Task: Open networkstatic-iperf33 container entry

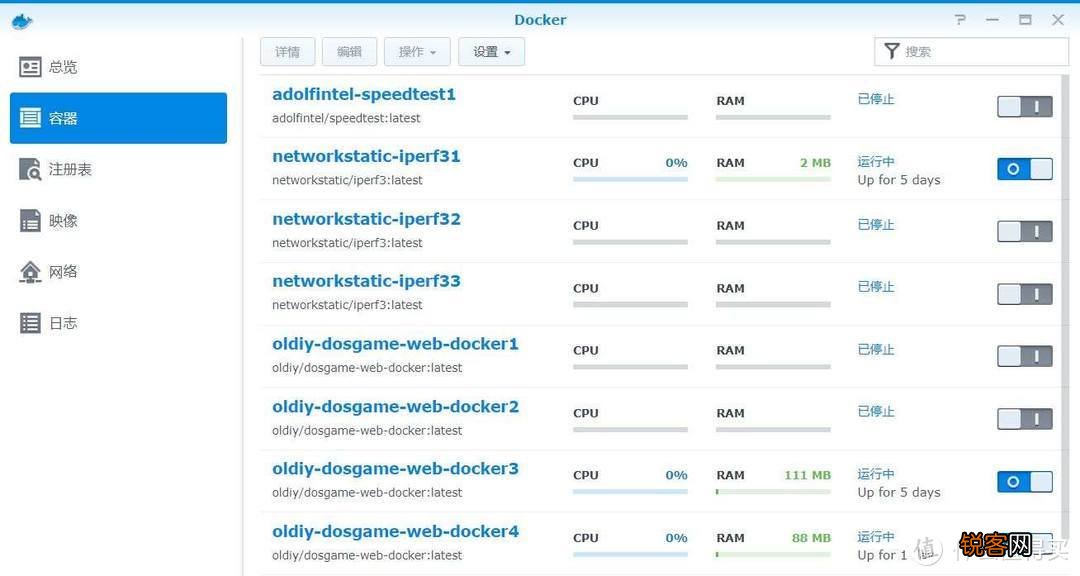Action: click(x=366, y=281)
